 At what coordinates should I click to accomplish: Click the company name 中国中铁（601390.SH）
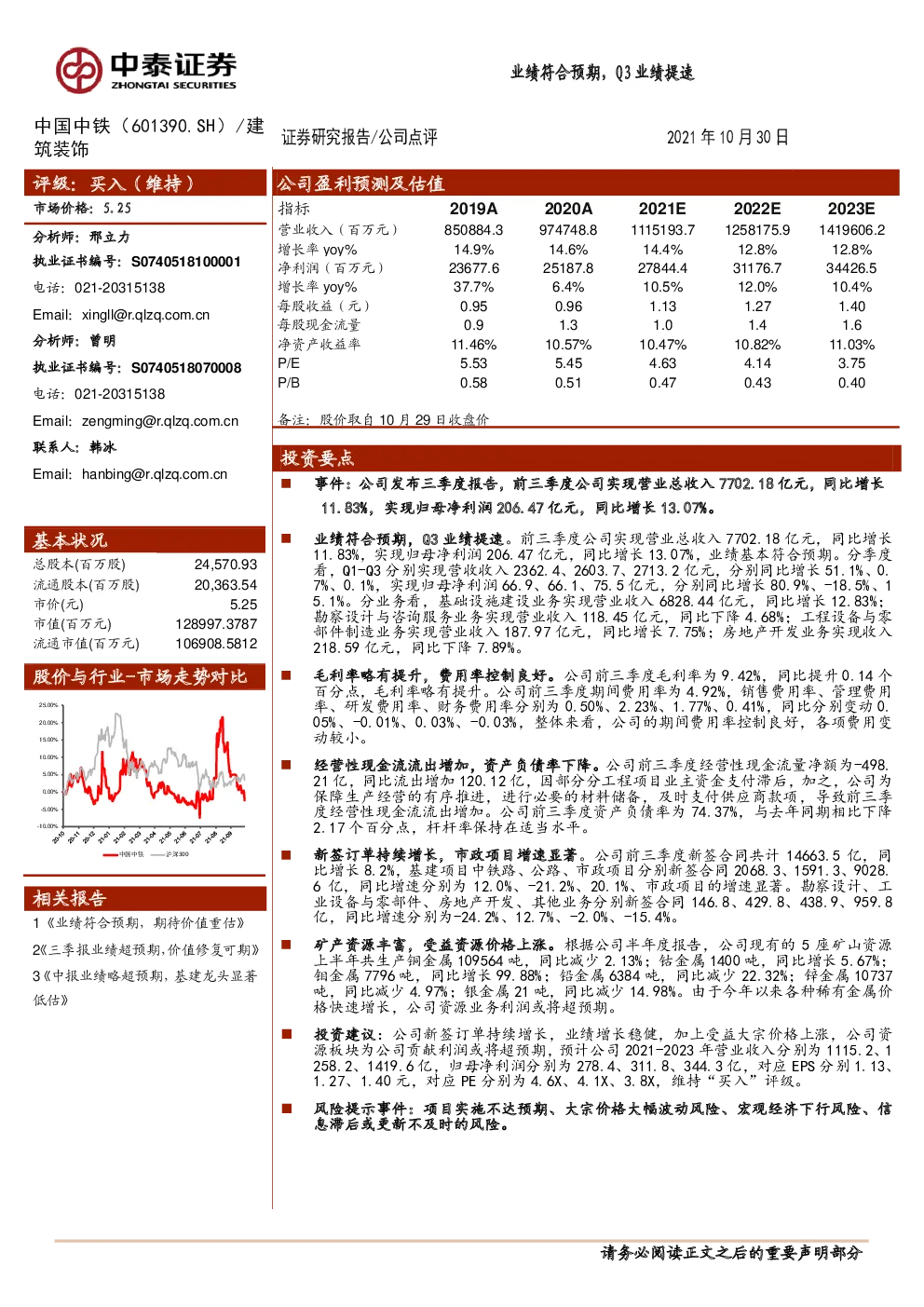pyautogui.click(x=130, y=126)
